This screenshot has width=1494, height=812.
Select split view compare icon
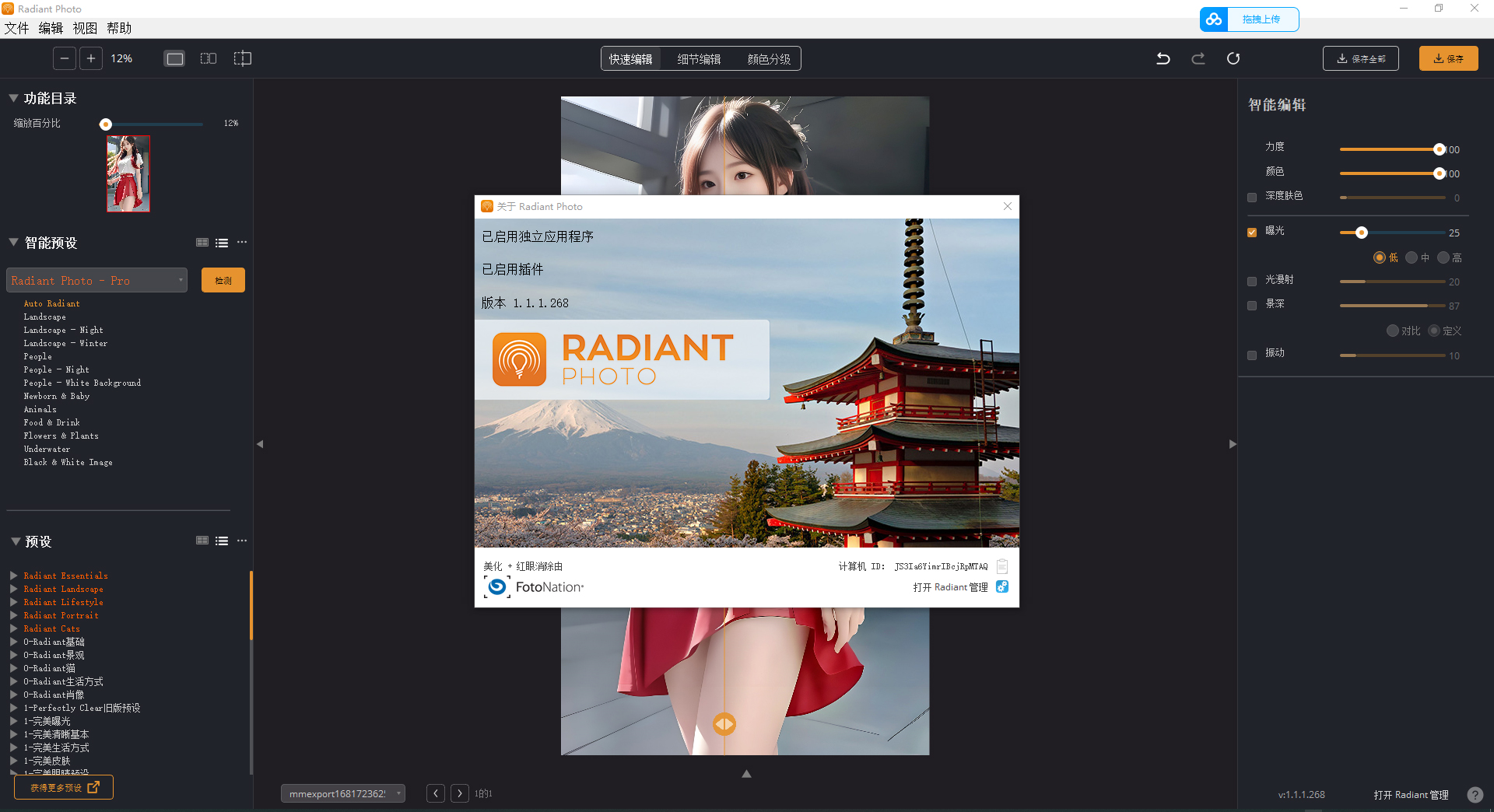tap(243, 58)
